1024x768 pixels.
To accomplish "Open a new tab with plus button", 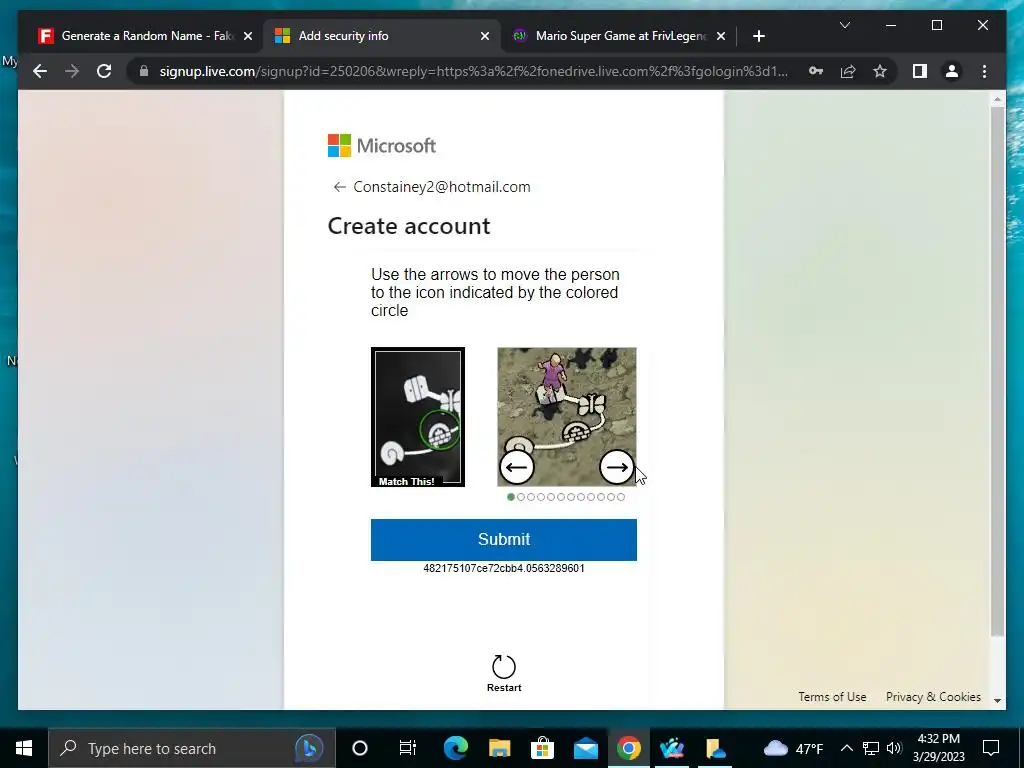I will (x=758, y=36).
